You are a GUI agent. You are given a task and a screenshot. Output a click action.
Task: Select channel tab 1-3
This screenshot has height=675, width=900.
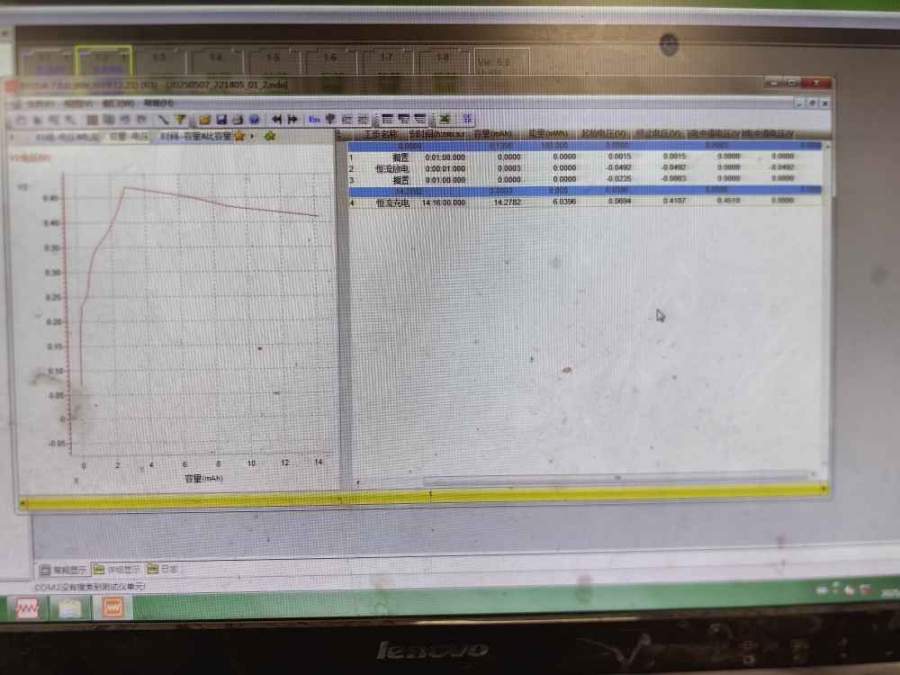160,63
